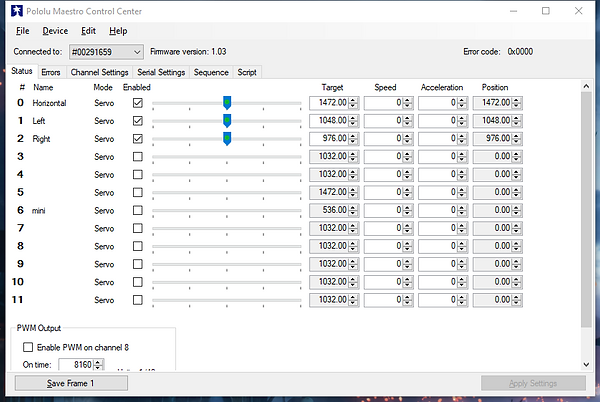
Task: Enable the mini channel 6 checkbox
Action: pos(138,210)
